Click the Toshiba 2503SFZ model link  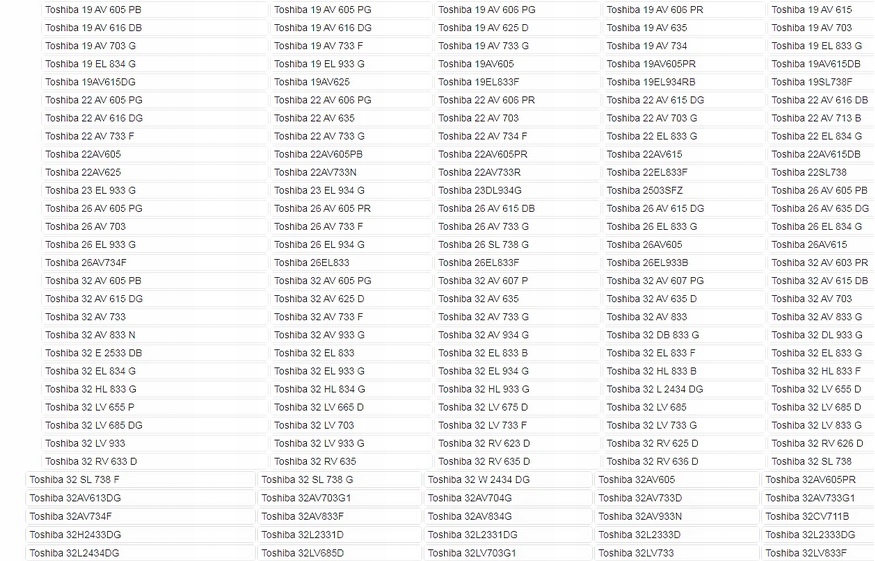point(645,190)
